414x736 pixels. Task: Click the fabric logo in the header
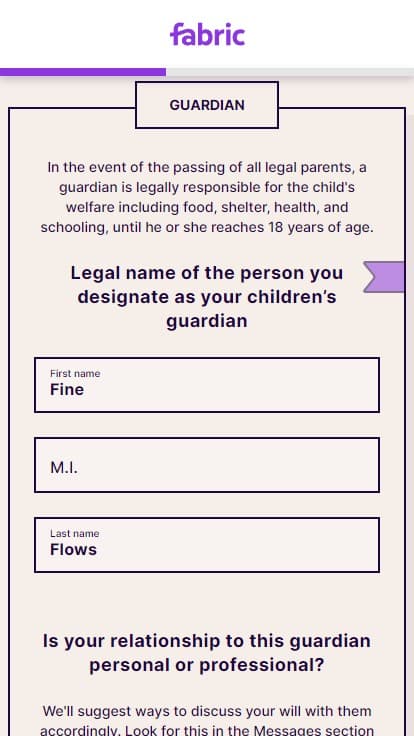point(207,34)
